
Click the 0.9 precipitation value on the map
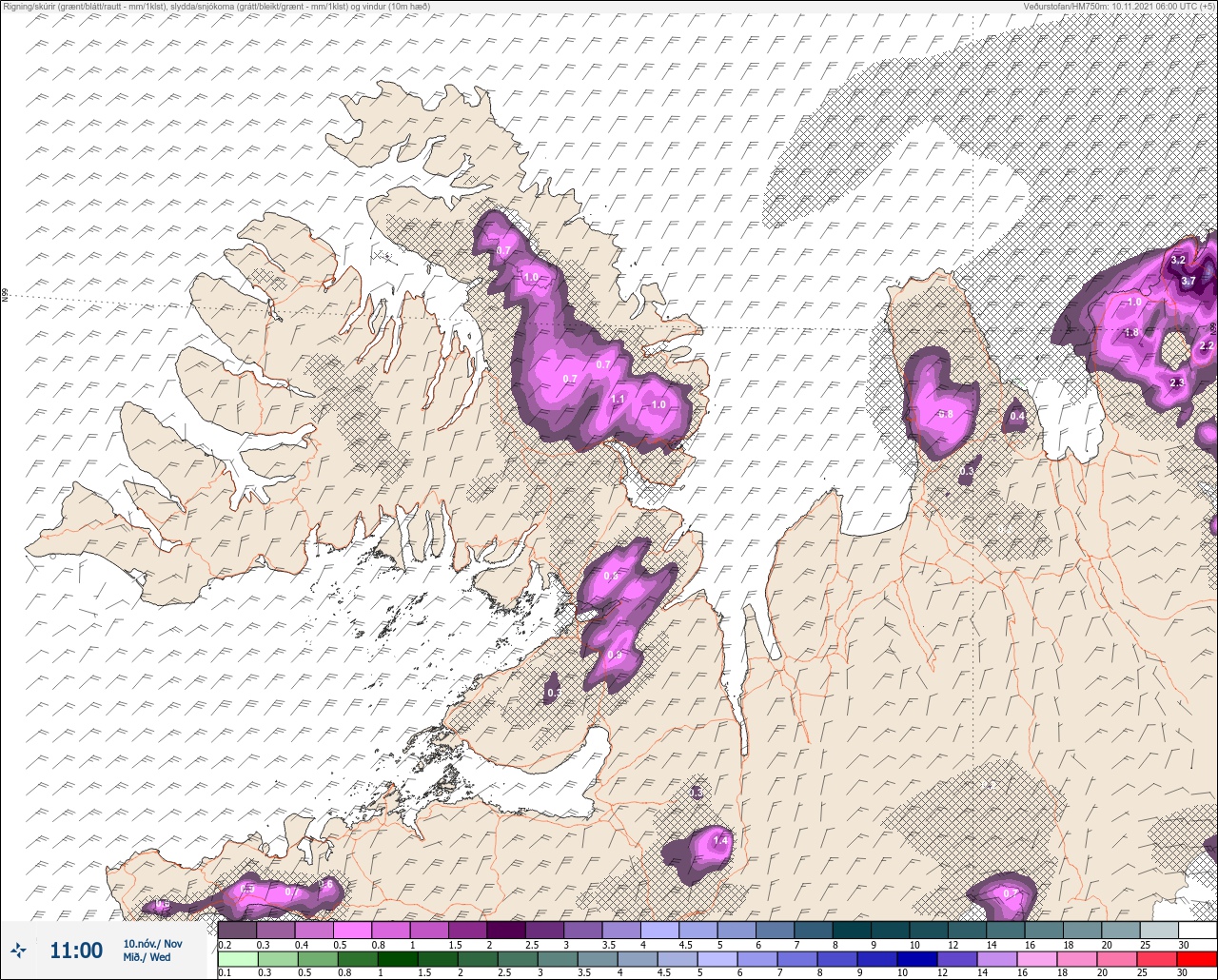point(615,656)
